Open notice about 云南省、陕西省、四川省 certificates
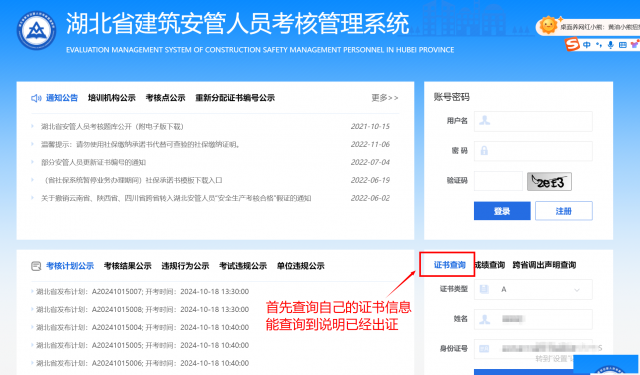640x375 pixels. (176, 199)
